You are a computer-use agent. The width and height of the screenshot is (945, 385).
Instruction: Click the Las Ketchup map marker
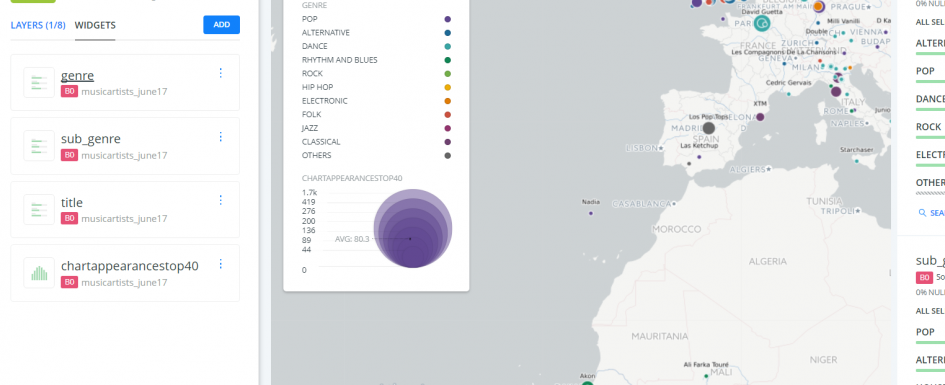point(699,157)
